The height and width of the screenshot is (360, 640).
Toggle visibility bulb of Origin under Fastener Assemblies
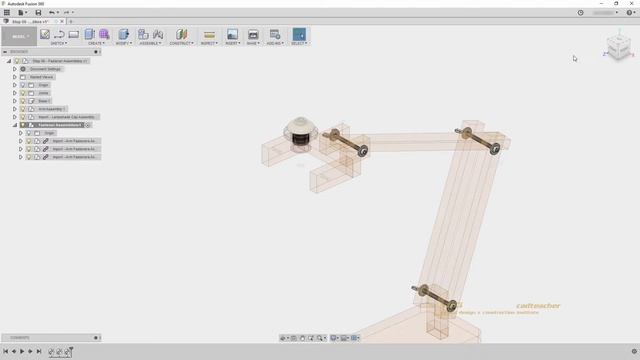[29, 133]
